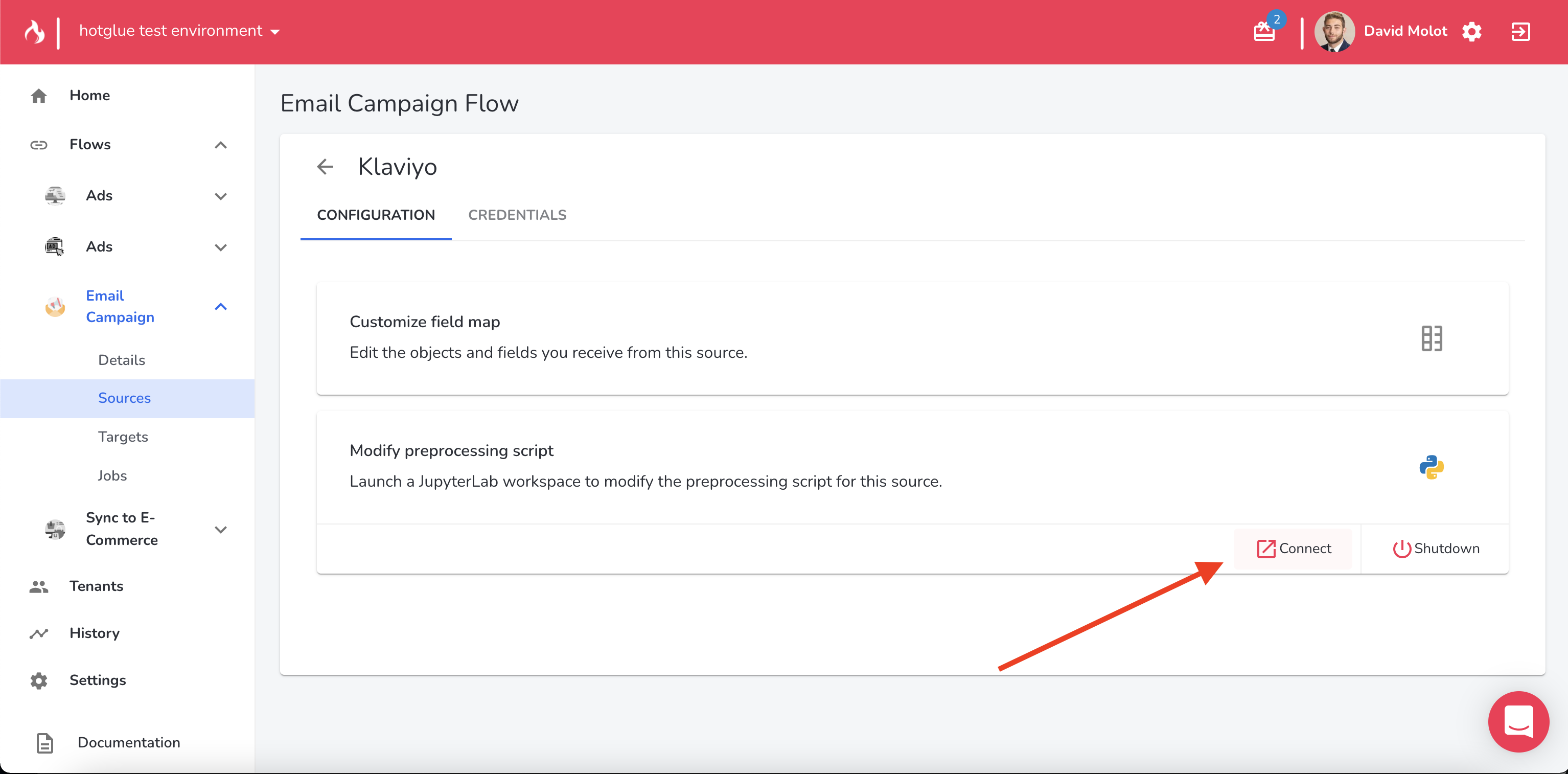Go to the Tenants page
1568x774 pixels.
tap(96, 586)
